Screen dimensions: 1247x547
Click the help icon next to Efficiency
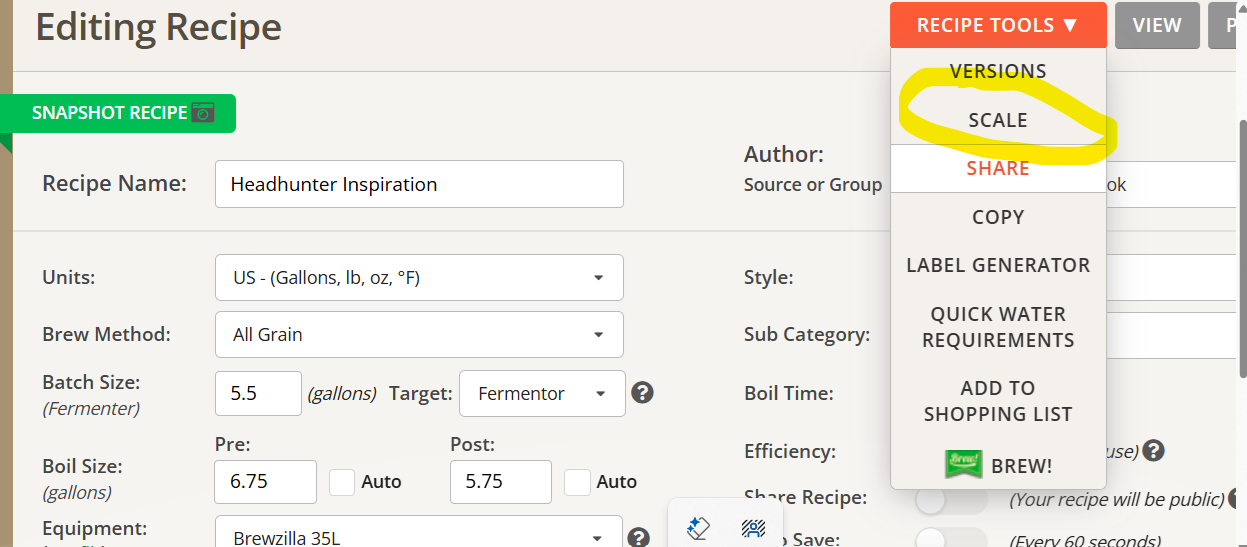click(1153, 451)
